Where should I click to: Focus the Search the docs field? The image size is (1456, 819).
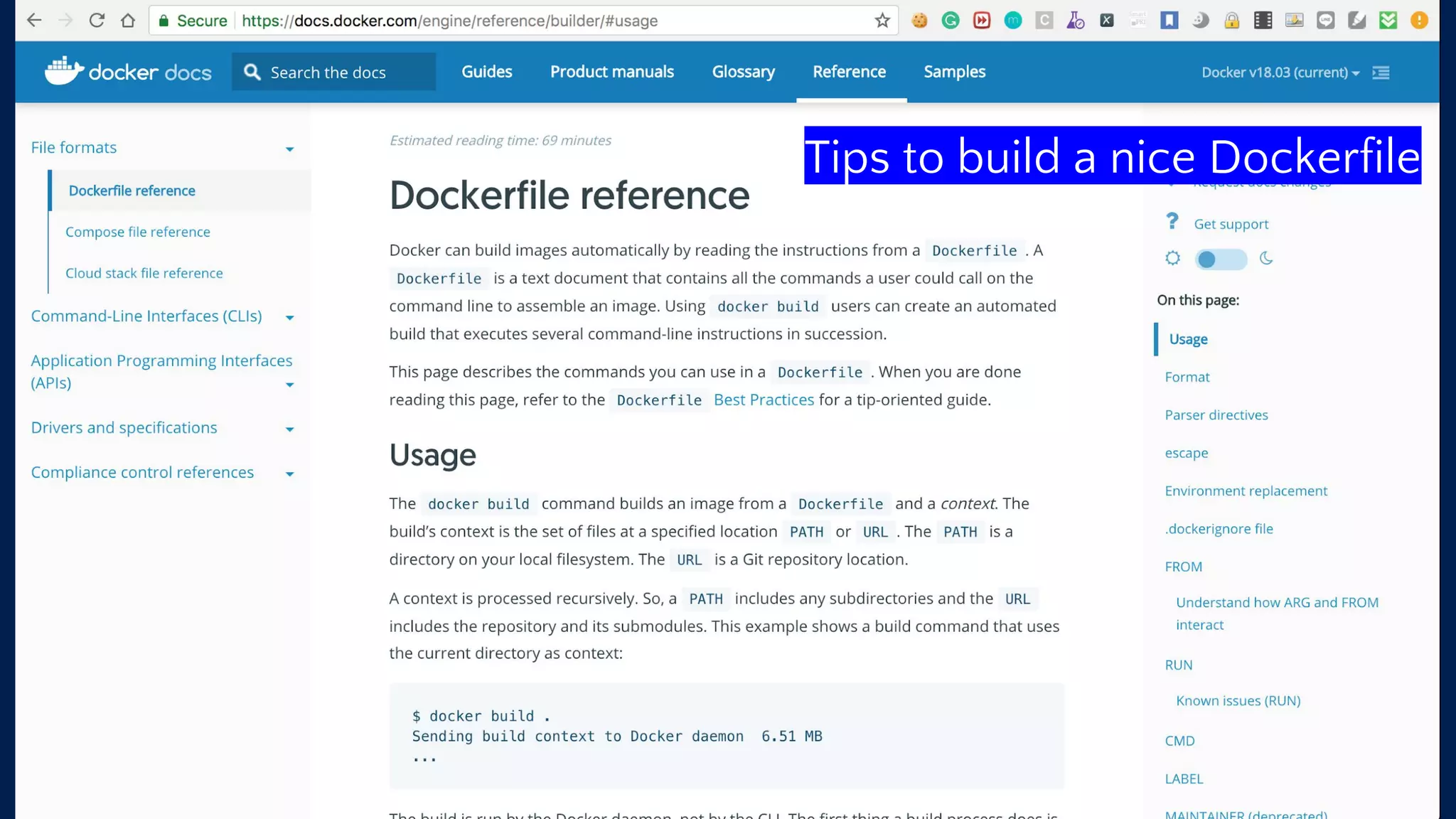pyautogui.click(x=333, y=72)
